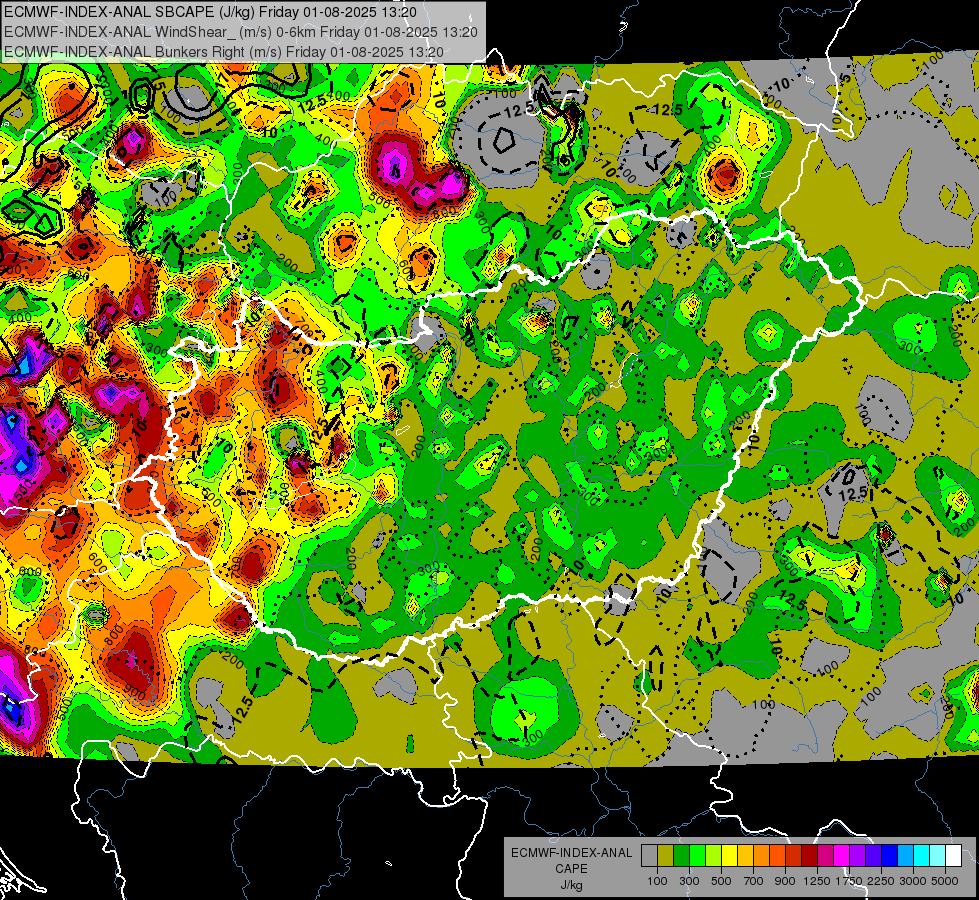Pick the lime legend swatch before 500

click(x=714, y=856)
